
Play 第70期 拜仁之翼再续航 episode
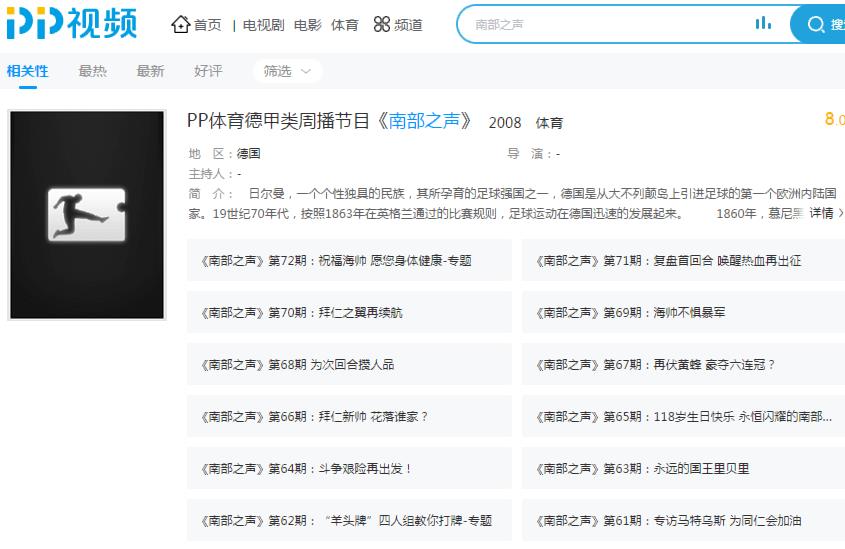pyautogui.click(x=349, y=312)
